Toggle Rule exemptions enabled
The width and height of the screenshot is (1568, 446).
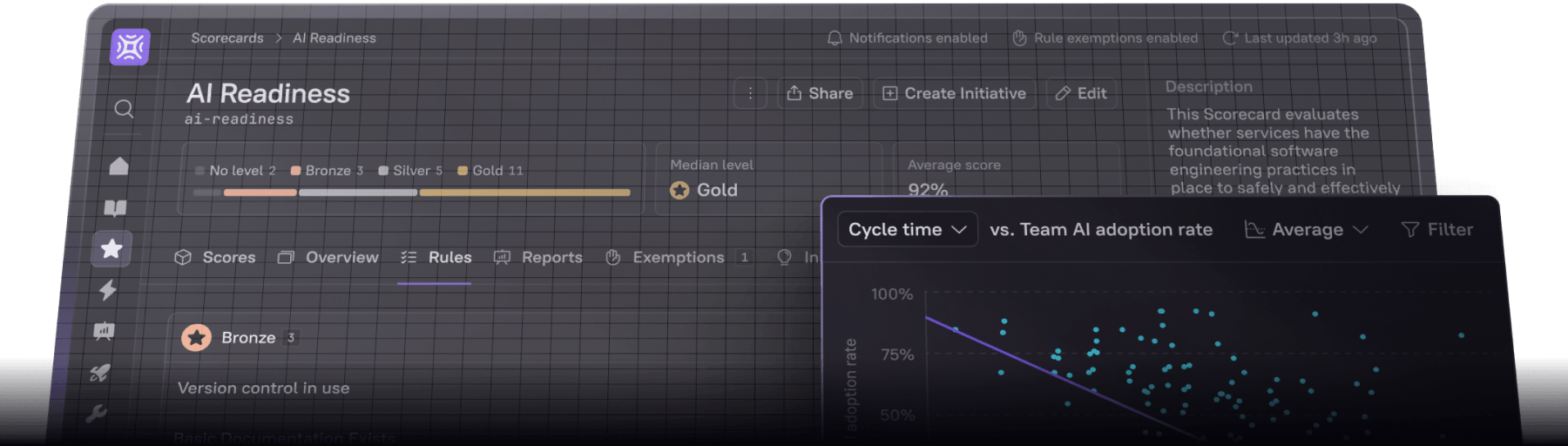1105,38
